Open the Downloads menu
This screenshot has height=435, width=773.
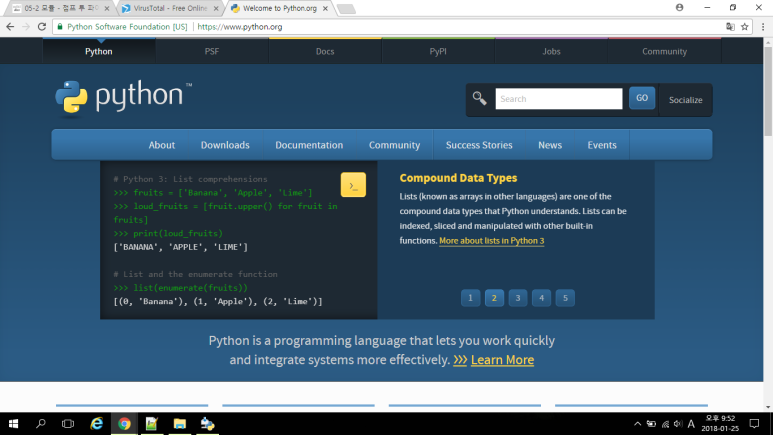click(225, 145)
